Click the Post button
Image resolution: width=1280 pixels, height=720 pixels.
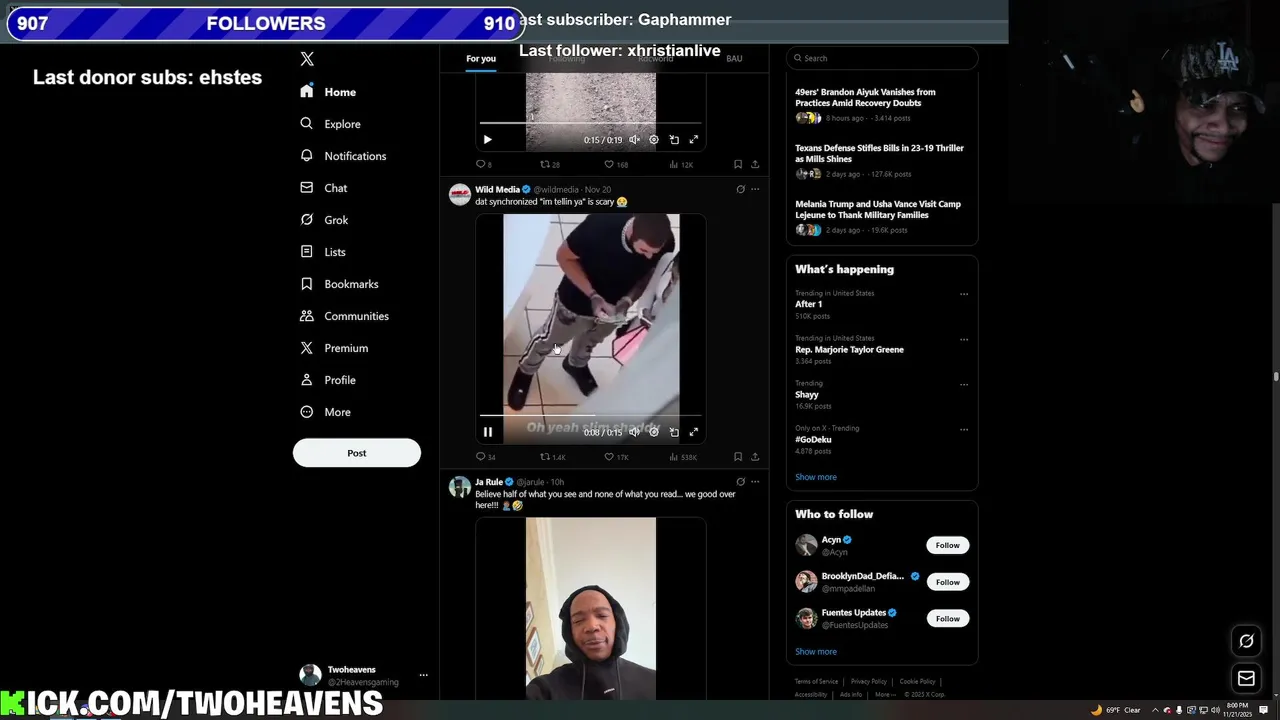(x=357, y=453)
